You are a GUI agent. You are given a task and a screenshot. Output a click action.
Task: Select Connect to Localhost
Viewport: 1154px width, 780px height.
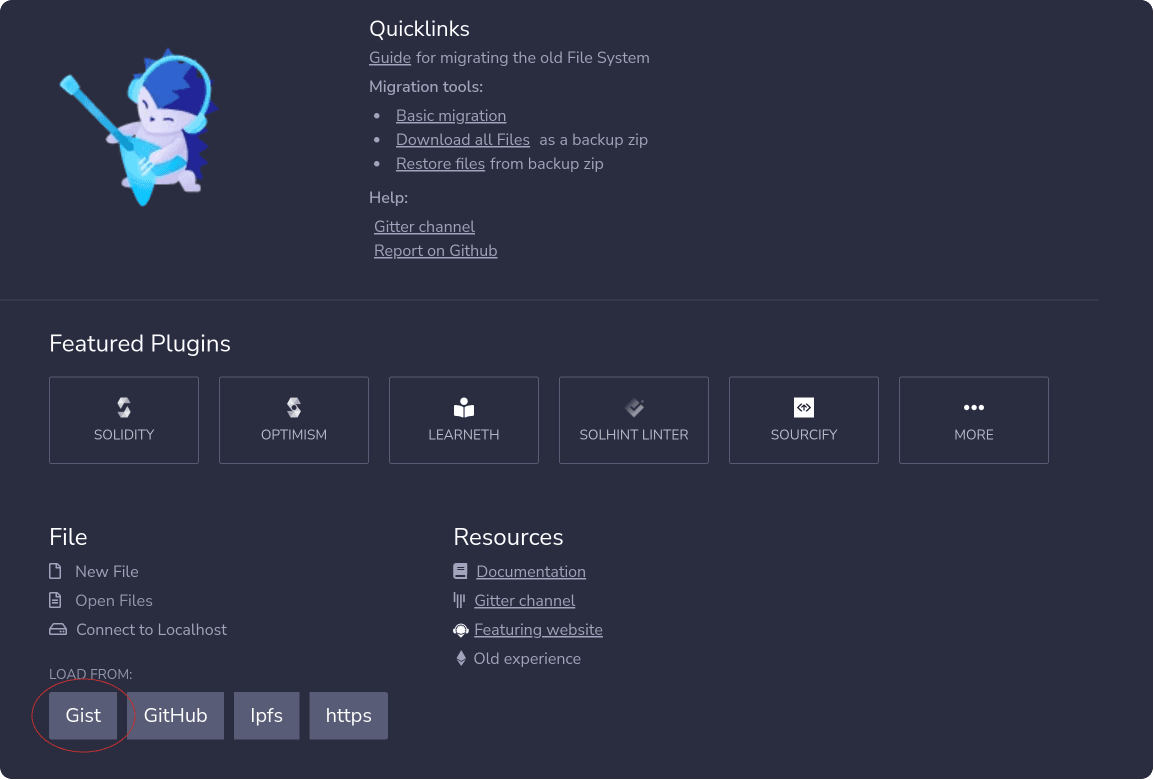pos(152,630)
